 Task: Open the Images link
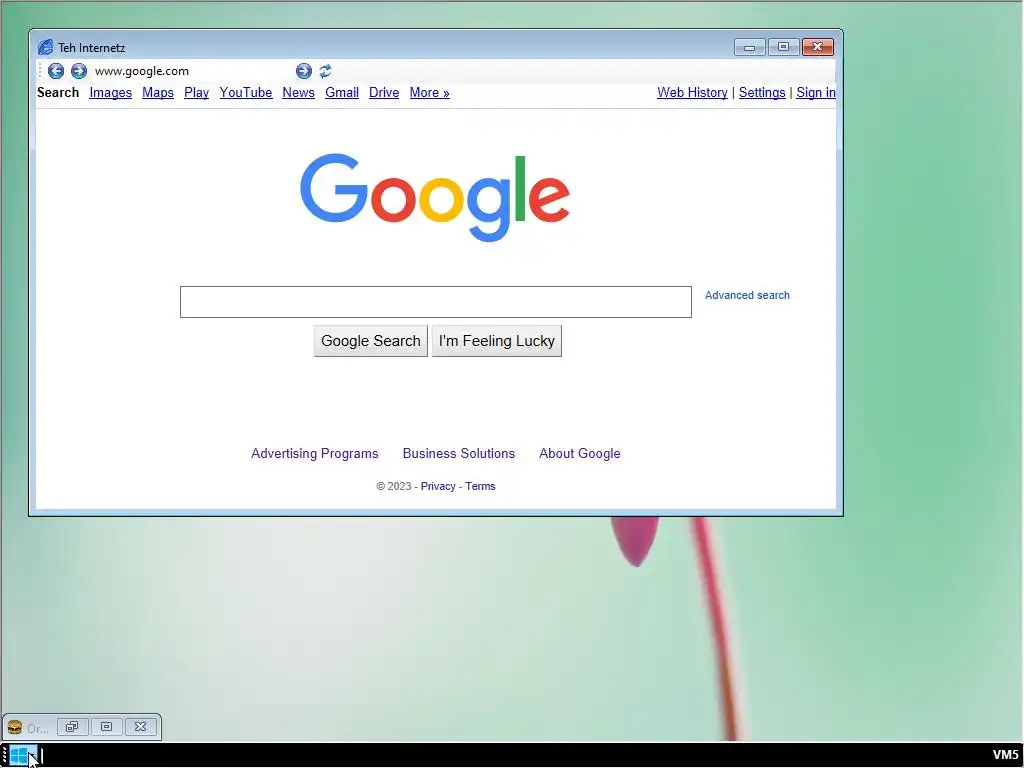tap(110, 93)
